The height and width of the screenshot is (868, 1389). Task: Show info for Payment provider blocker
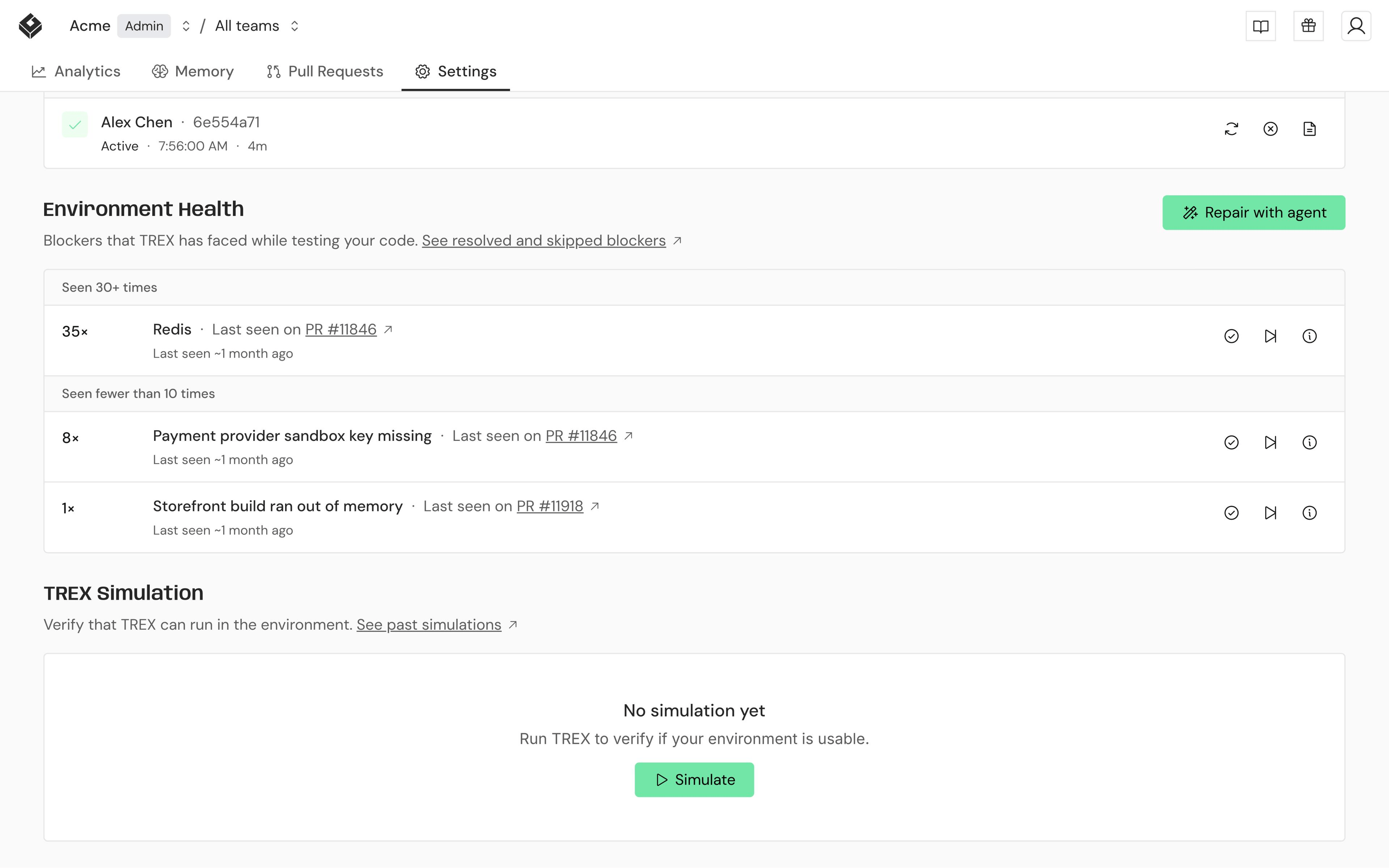pyautogui.click(x=1309, y=443)
